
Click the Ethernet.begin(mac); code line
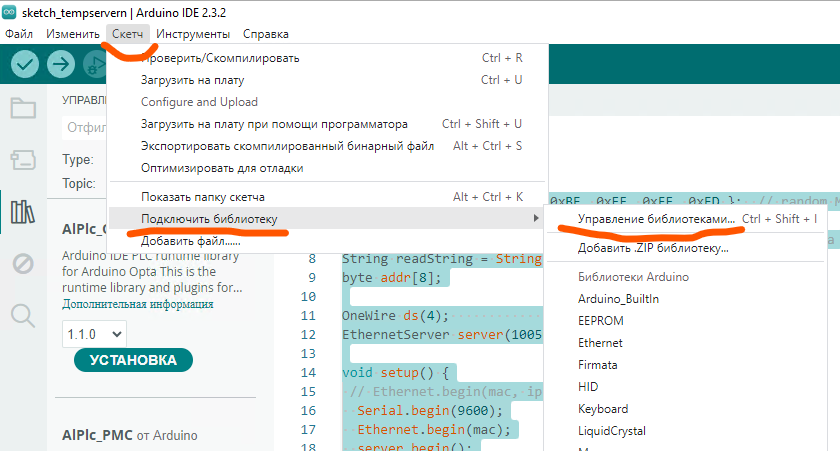pyautogui.click(x=434, y=430)
